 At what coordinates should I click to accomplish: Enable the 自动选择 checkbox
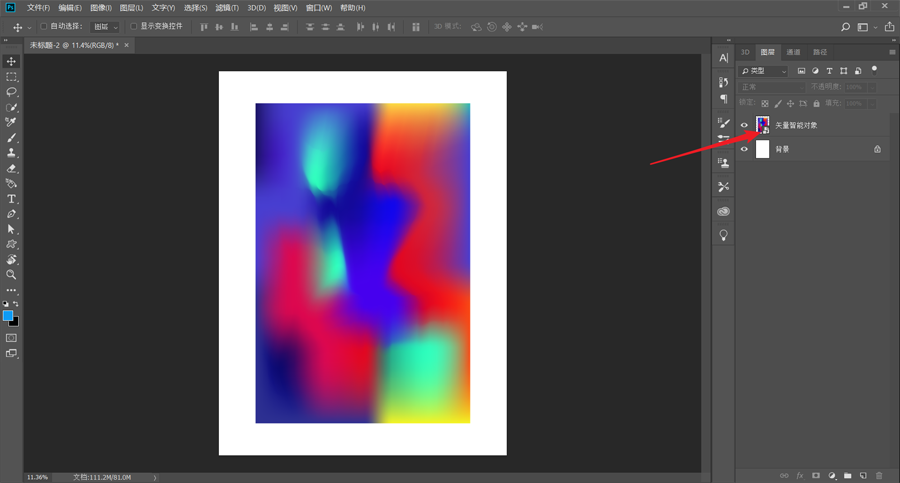point(44,27)
